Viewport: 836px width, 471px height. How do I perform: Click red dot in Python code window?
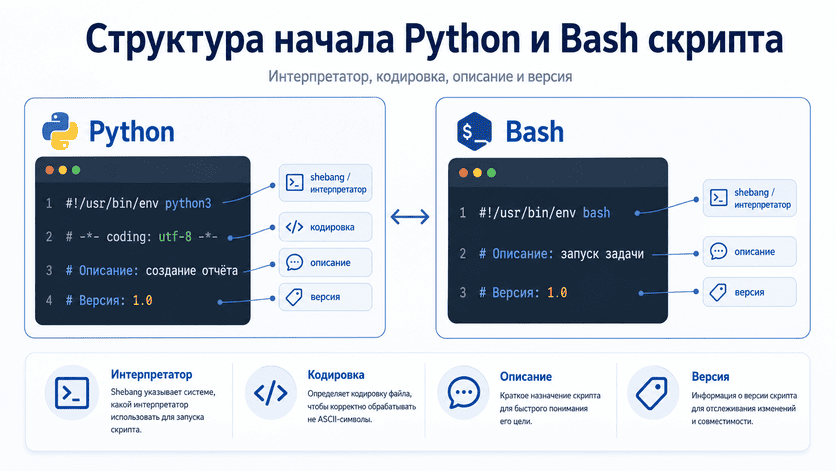click(50, 170)
